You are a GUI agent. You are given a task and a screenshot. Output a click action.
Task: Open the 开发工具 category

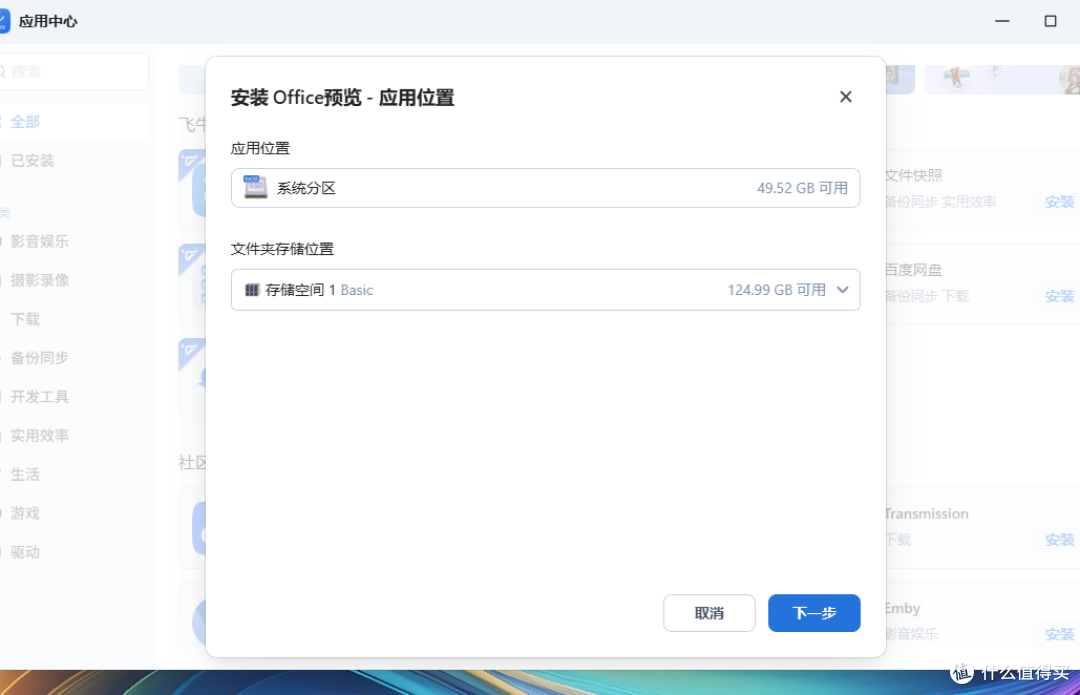point(40,397)
